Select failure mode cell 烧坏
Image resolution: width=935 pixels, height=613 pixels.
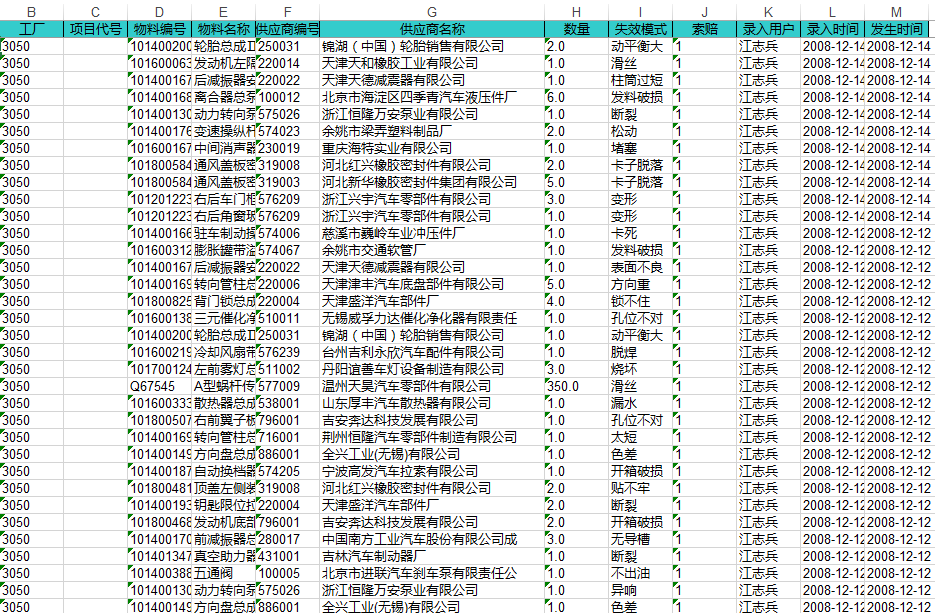coord(640,369)
